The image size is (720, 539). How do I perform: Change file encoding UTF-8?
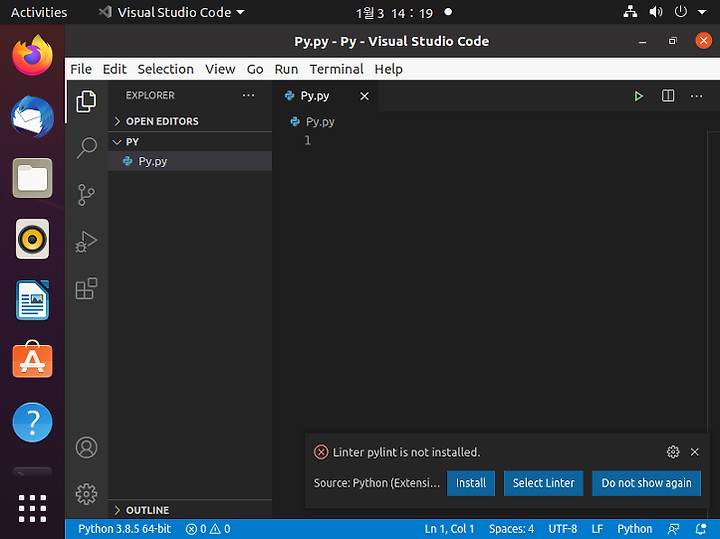[562, 529]
